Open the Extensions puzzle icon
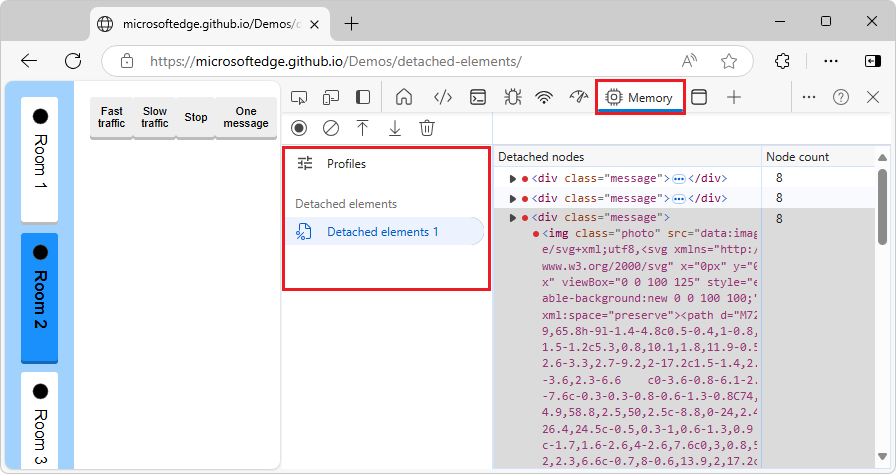 (782, 61)
